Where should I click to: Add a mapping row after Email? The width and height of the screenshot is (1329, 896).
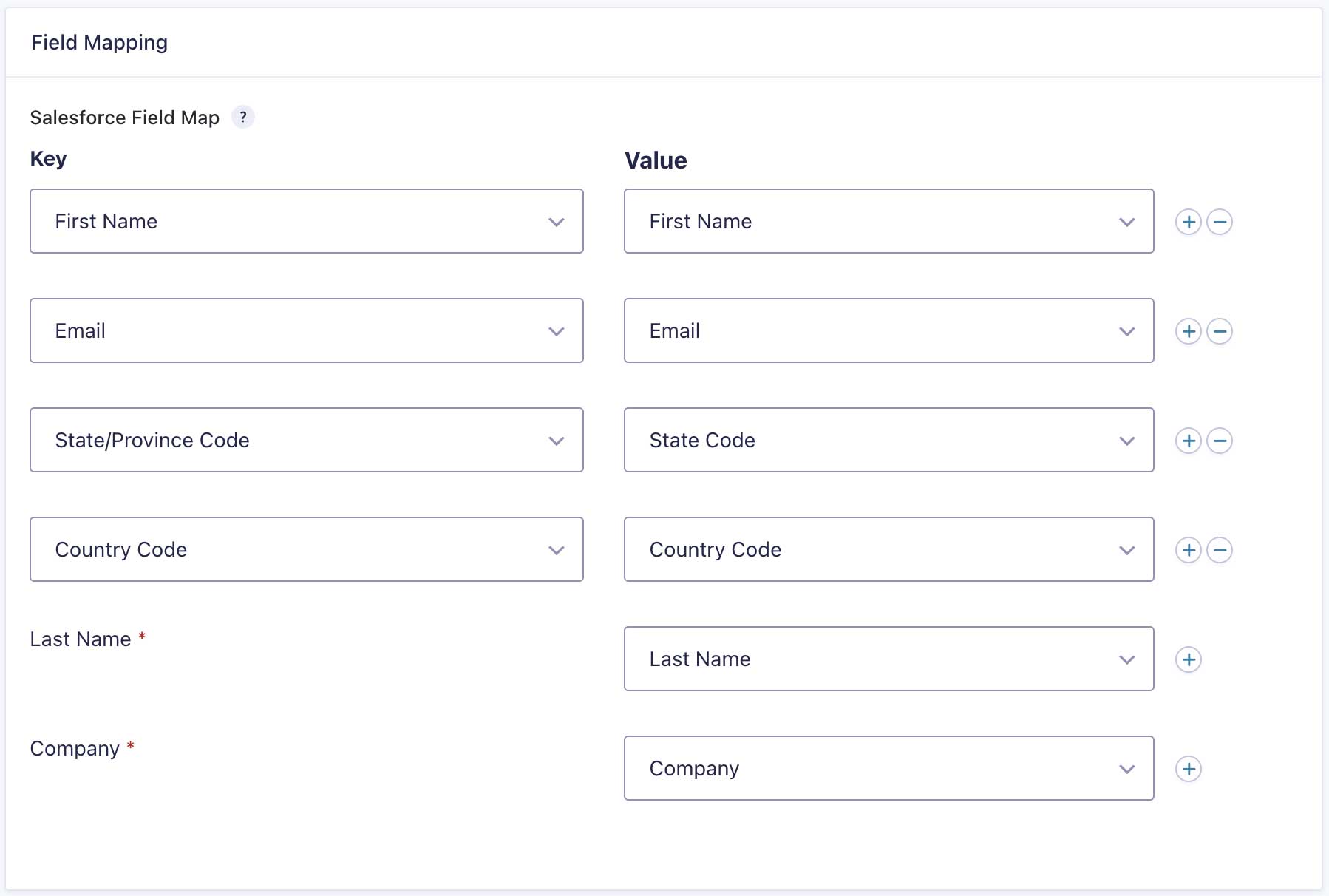1188,331
